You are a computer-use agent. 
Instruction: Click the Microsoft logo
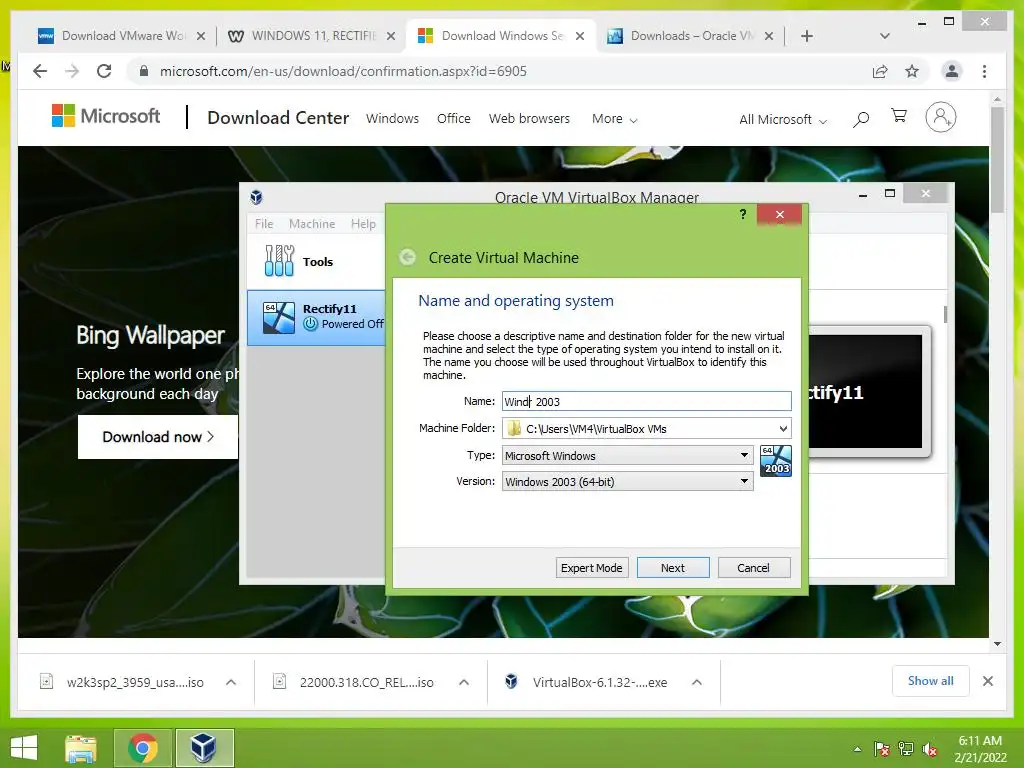tap(106, 116)
